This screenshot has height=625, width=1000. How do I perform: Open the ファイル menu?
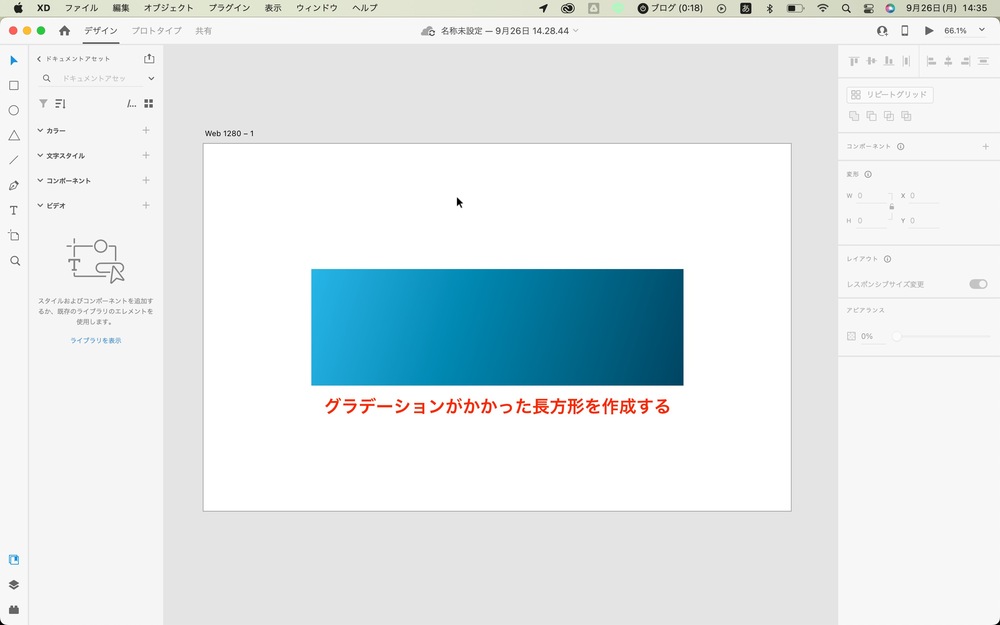(x=81, y=8)
